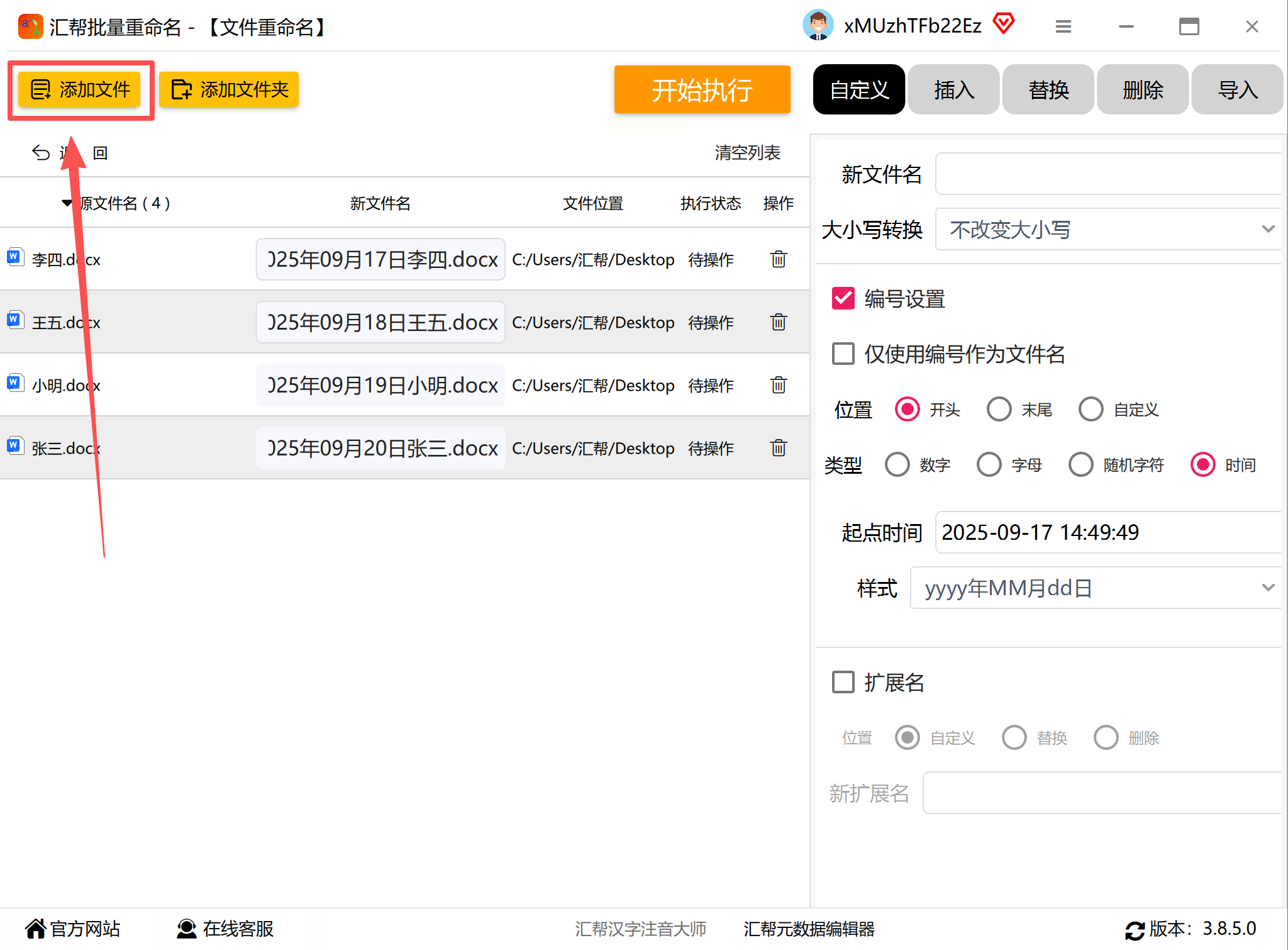1288x950 pixels.
Task: Remove 小明.docx using its trash icon
Action: 778,385
